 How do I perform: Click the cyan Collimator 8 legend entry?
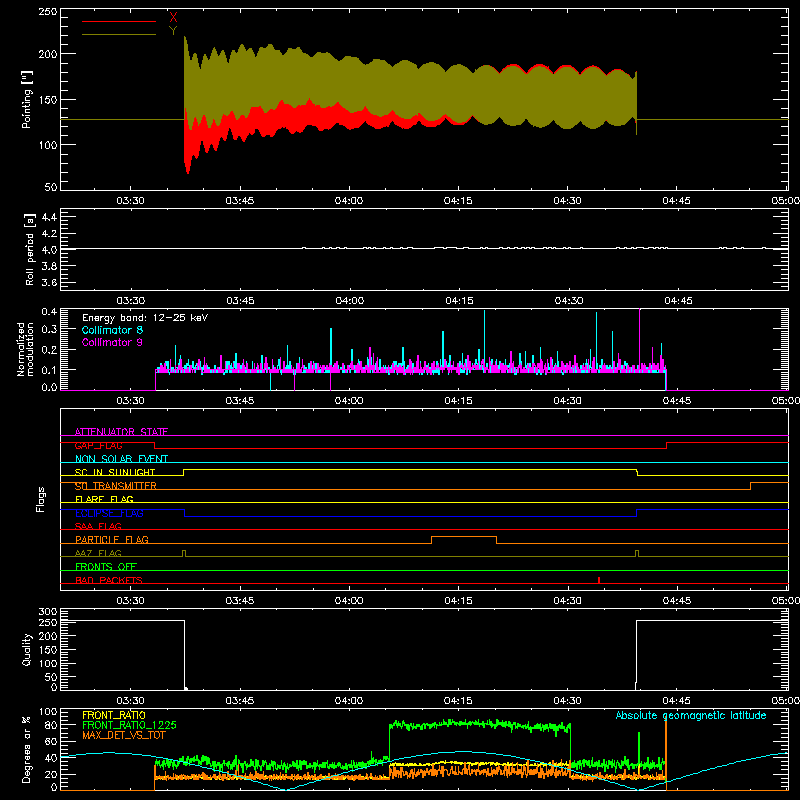(x=112, y=330)
